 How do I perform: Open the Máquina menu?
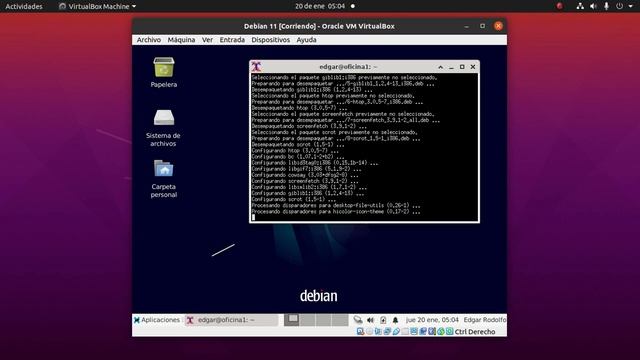pyautogui.click(x=181, y=40)
